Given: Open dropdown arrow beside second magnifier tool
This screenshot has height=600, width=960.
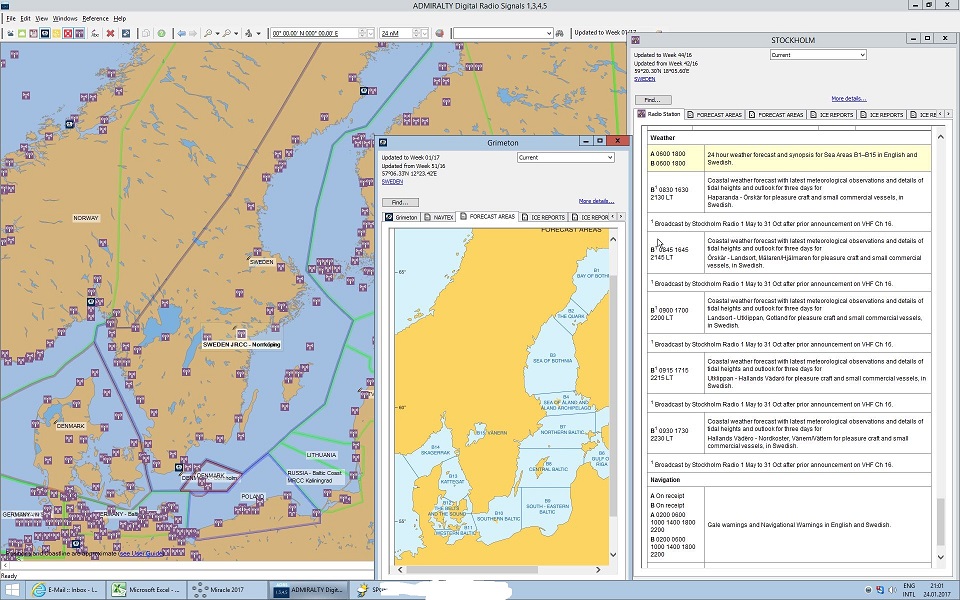Looking at the screenshot, I should [x=236, y=34].
